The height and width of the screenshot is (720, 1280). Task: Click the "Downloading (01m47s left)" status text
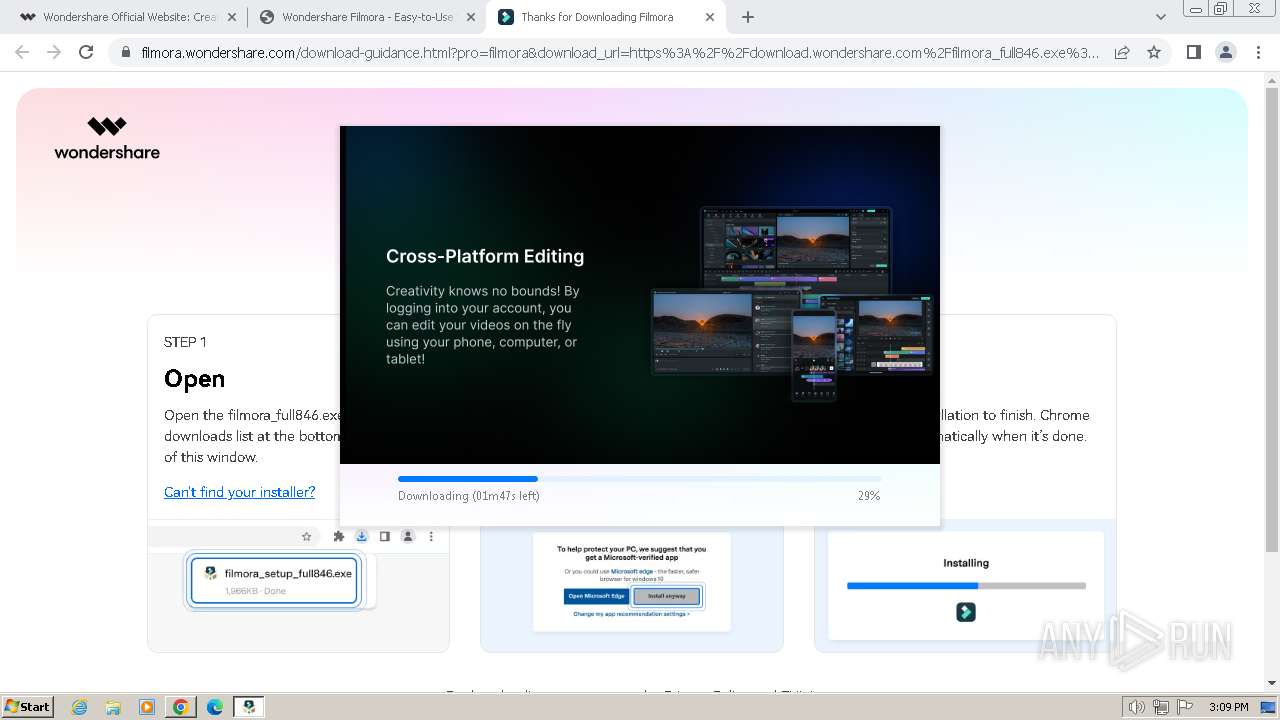pyautogui.click(x=468, y=496)
